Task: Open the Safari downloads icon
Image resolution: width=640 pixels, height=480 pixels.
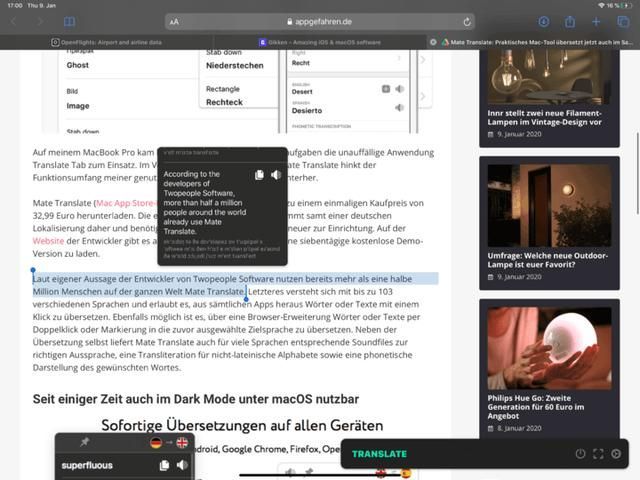Action: click(x=544, y=21)
